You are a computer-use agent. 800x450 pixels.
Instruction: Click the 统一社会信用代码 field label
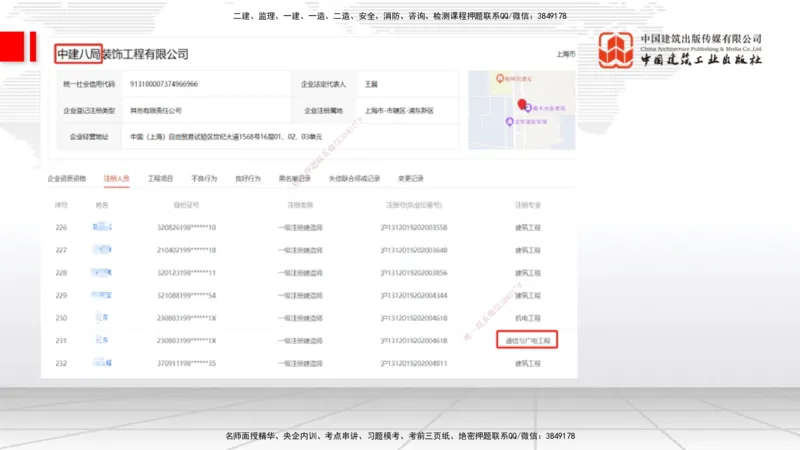[x=89, y=84]
